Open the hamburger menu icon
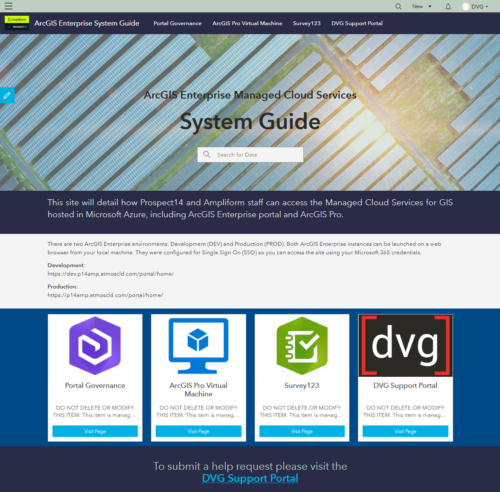 pos(8,6)
